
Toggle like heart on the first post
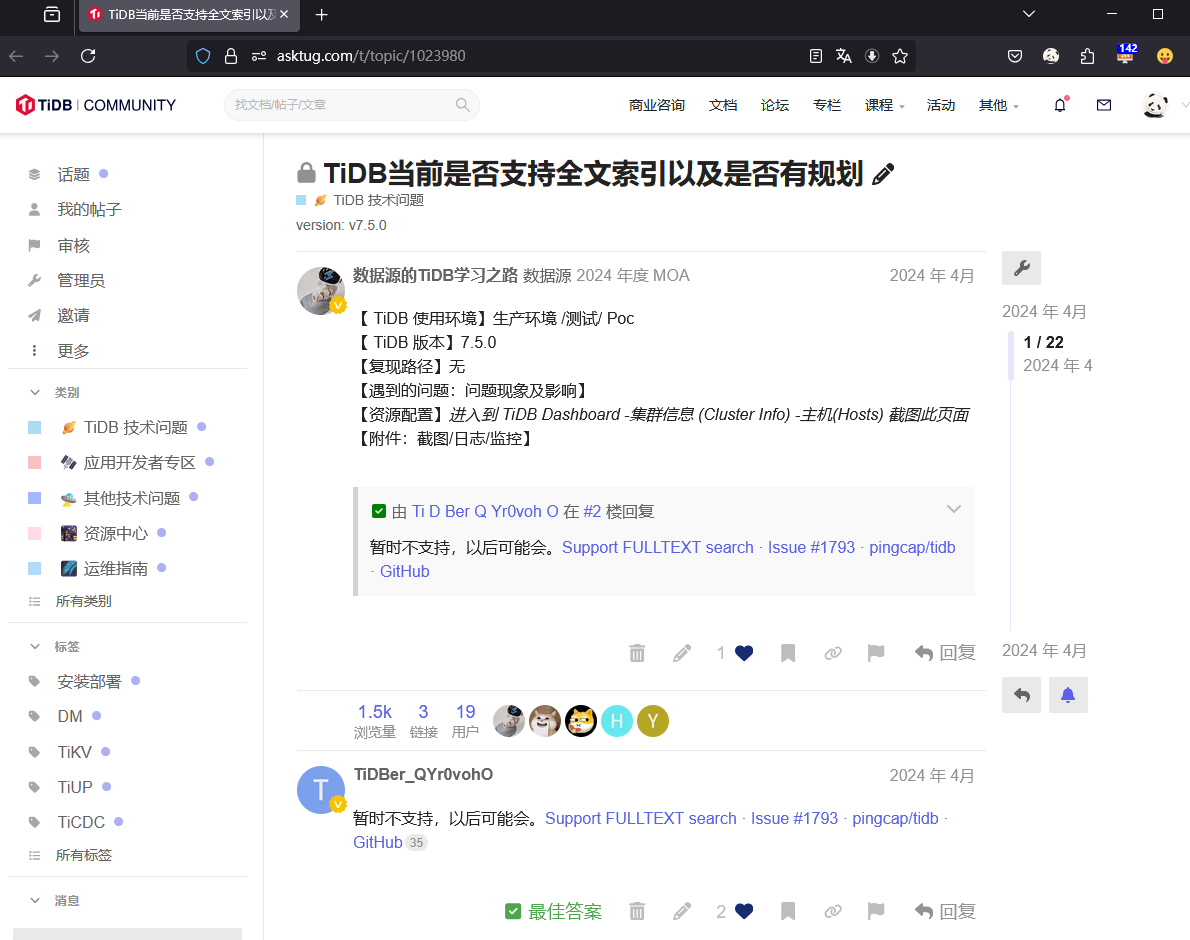(743, 652)
